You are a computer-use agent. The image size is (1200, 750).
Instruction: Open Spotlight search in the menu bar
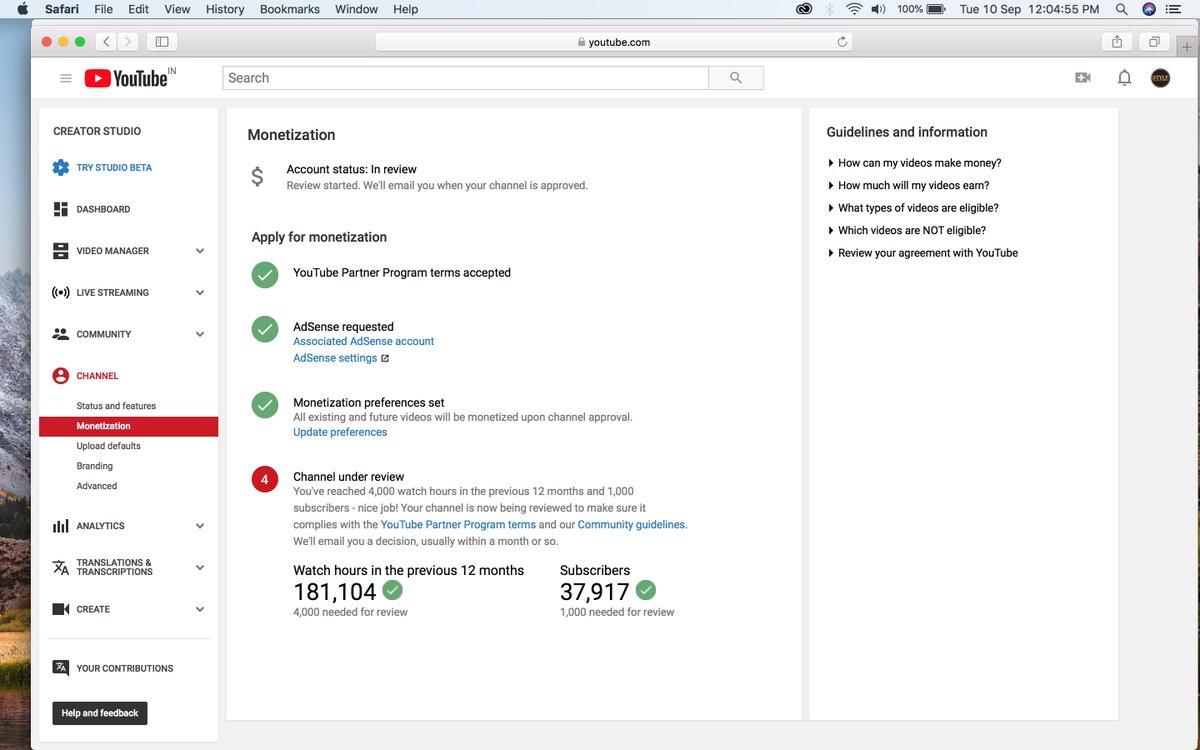click(1121, 9)
